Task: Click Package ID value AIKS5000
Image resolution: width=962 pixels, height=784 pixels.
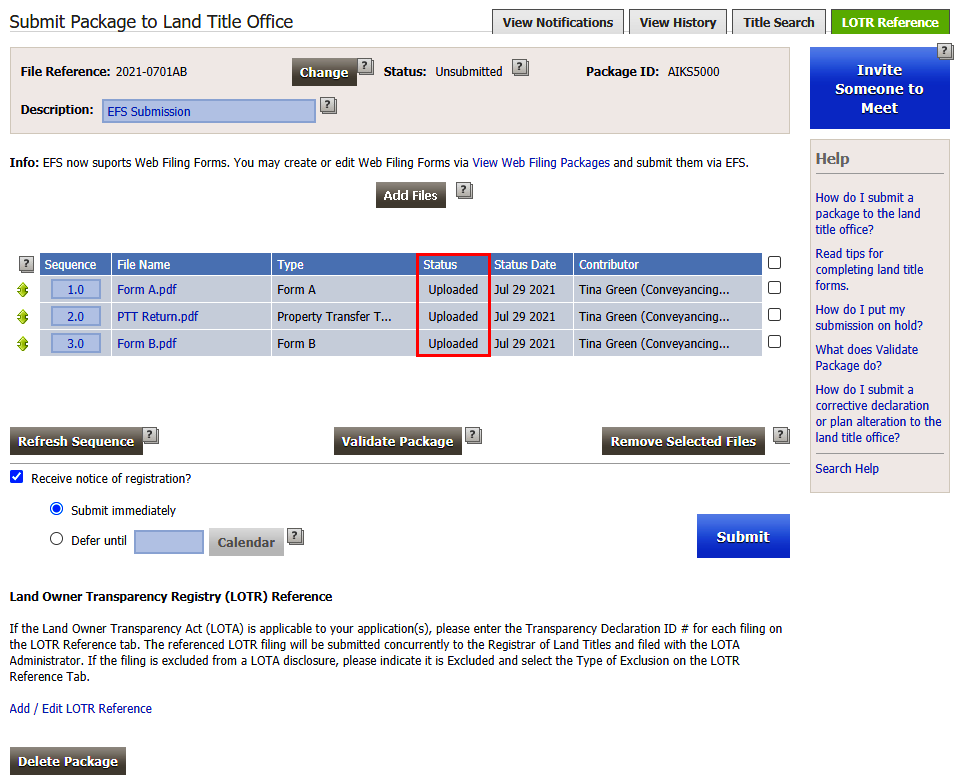Action: pos(693,72)
